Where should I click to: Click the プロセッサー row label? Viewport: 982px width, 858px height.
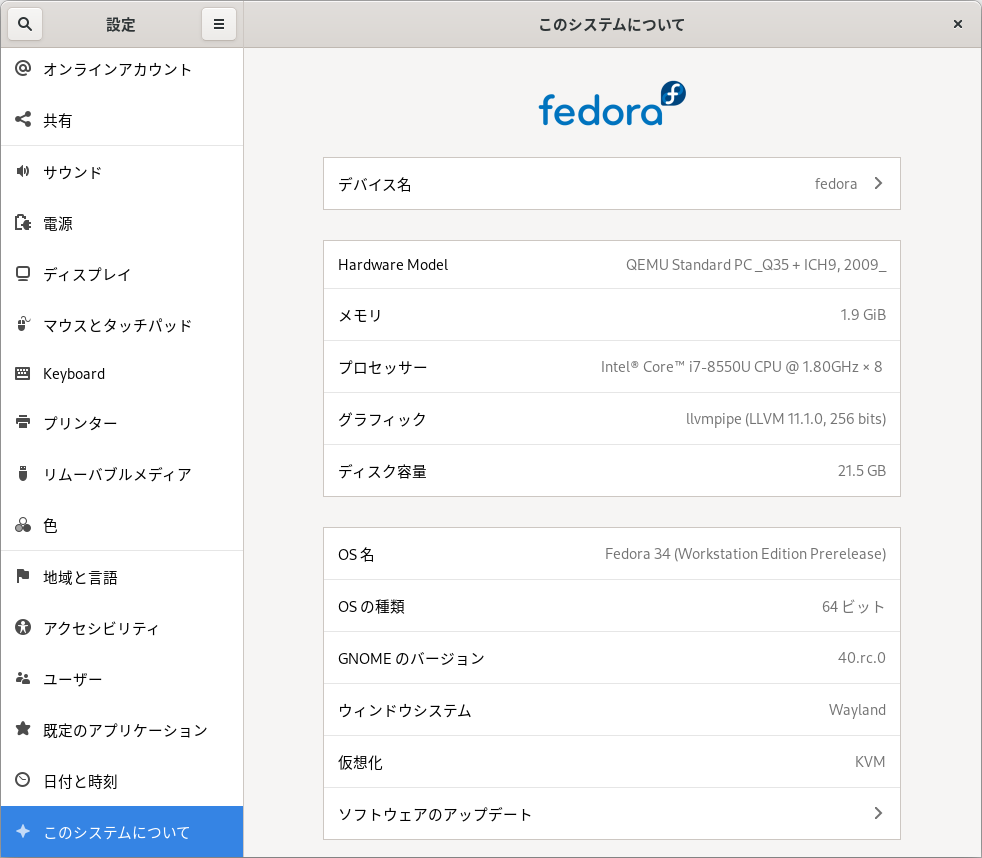(383, 368)
